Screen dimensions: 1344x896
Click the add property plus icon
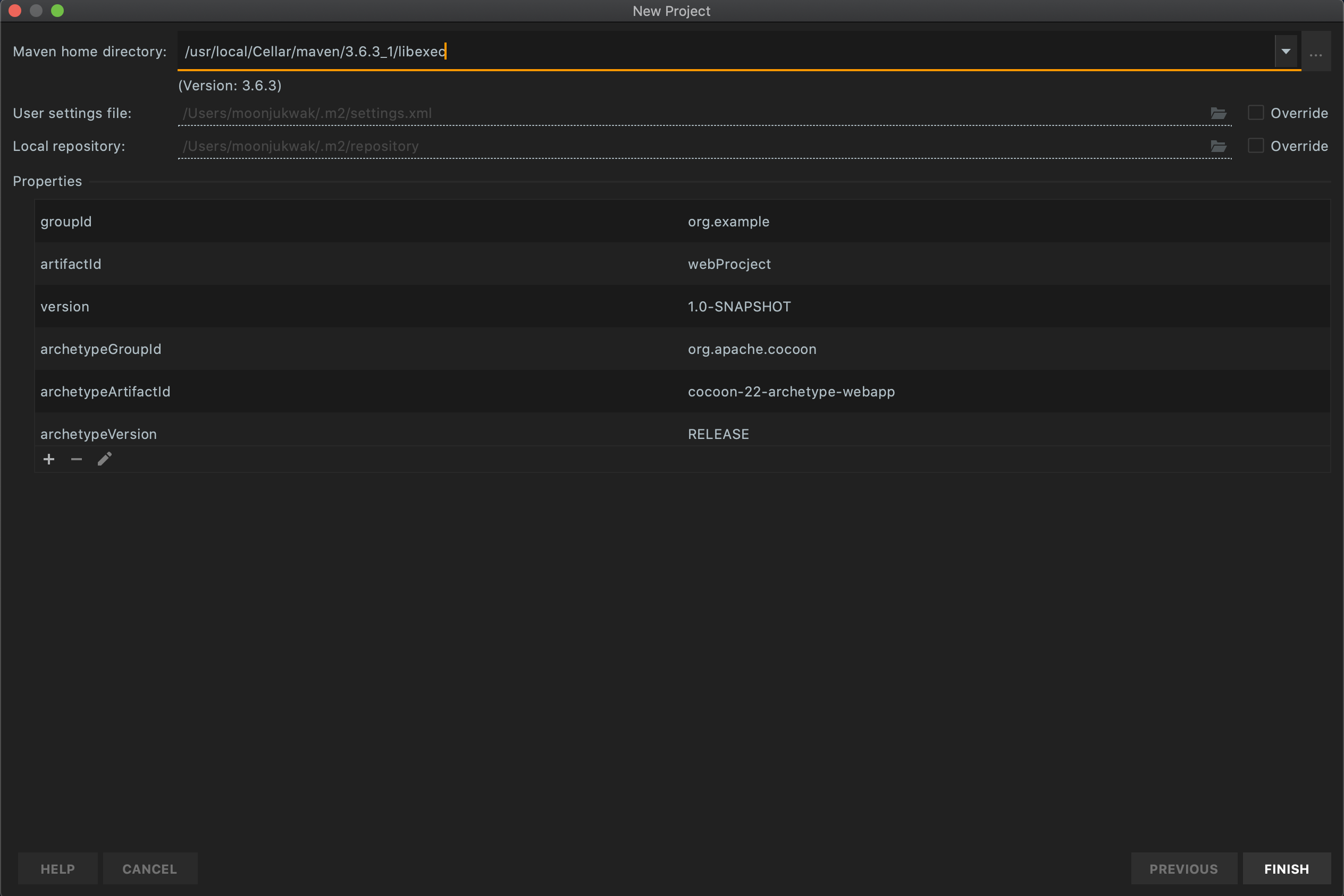(49, 460)
